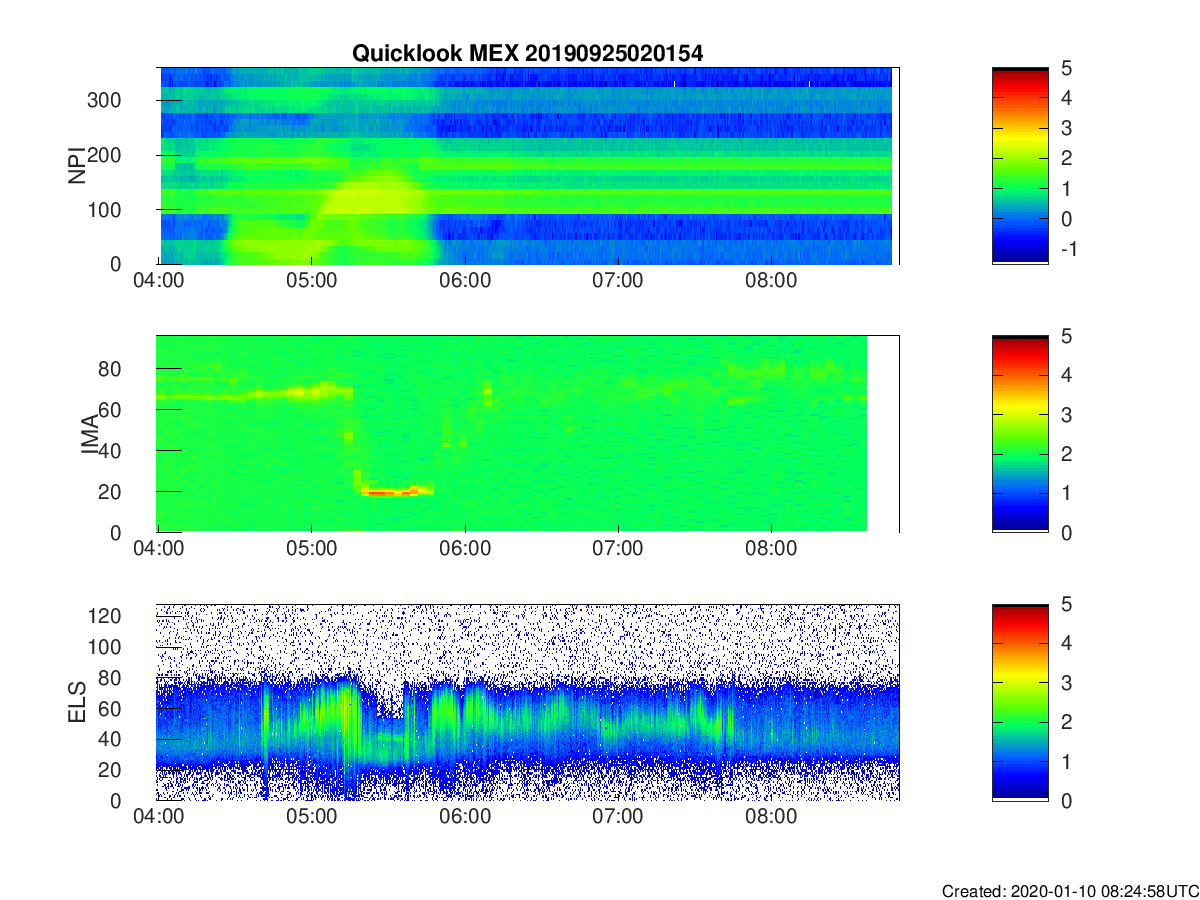Click the "0" label on ELS colorbar
The width and height of the screenshot is (1200, 900).
click(x=1066, y=801)
